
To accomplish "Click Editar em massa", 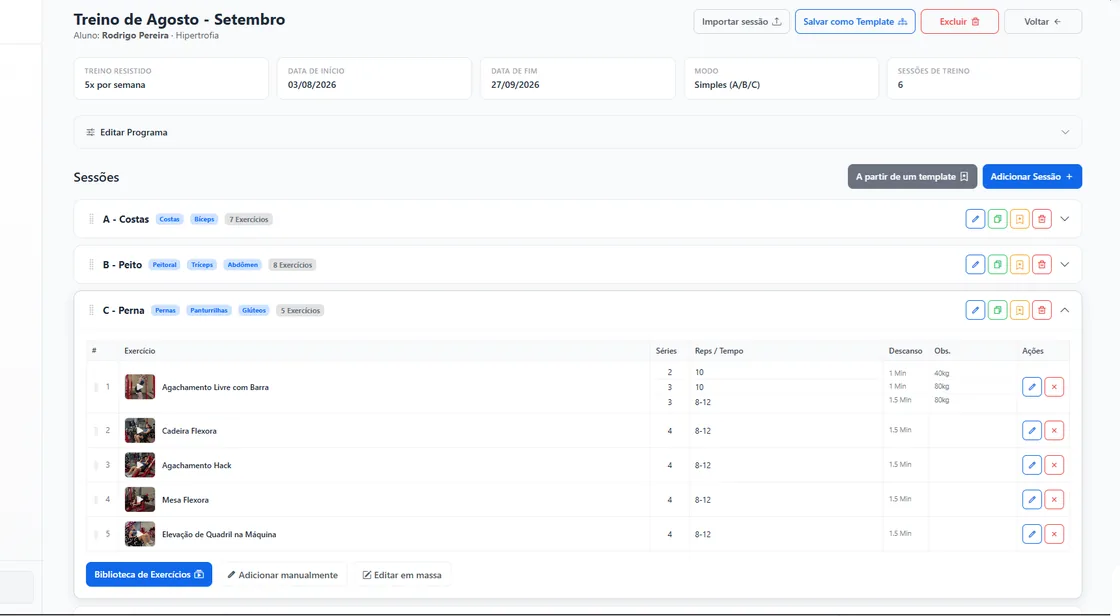I will 402,575.
